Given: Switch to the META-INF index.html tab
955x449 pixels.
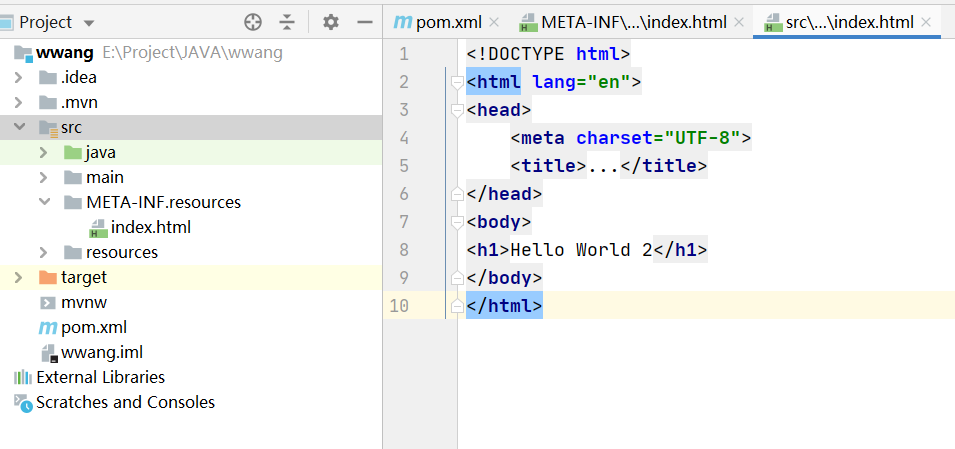Looking at the screenshot, I should (625, 22).
